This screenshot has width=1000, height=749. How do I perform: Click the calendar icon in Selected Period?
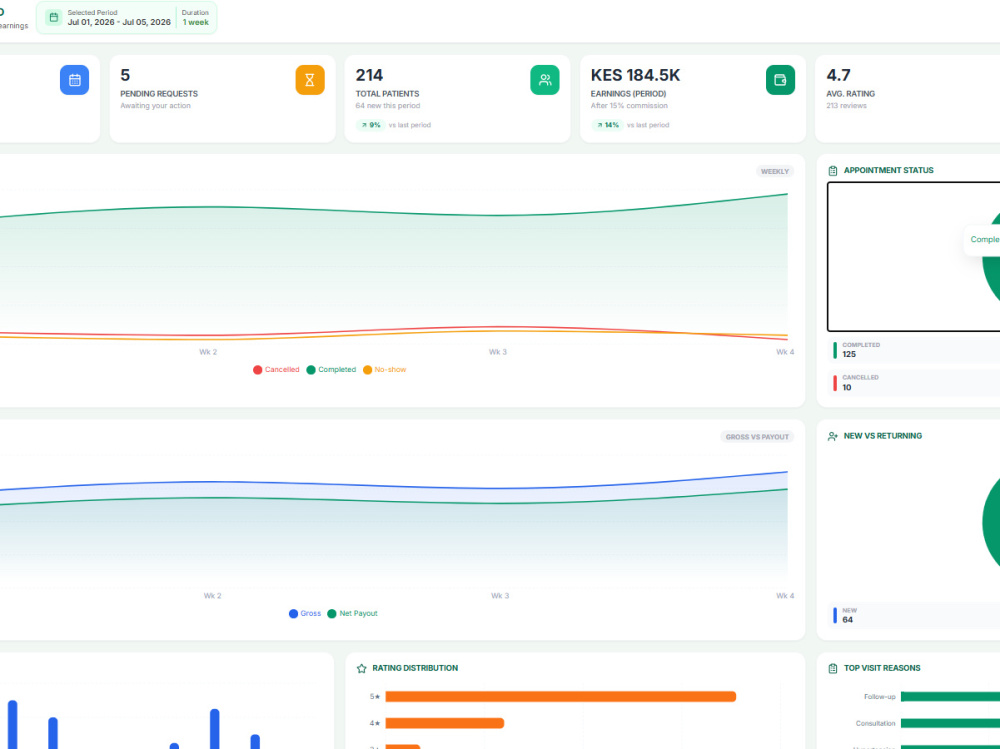point(54,17)
